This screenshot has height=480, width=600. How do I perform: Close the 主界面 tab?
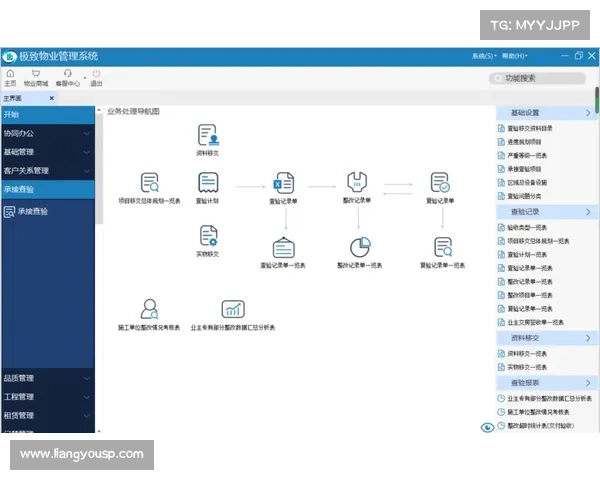click(52, 98)
